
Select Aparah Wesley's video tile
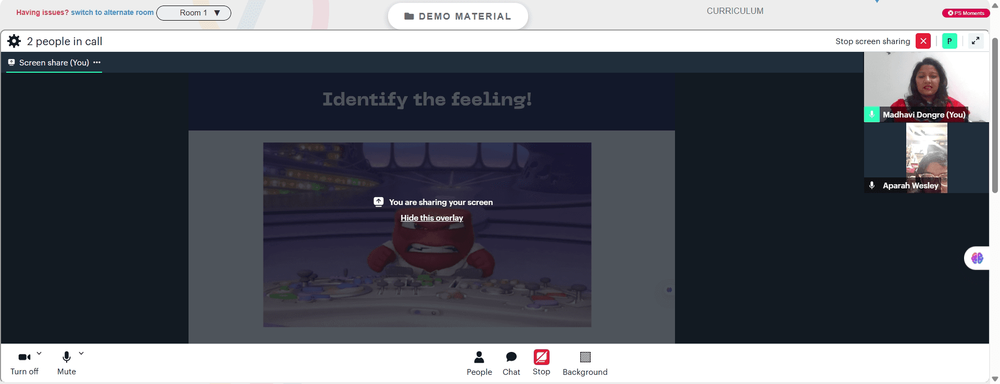(926, 158)
